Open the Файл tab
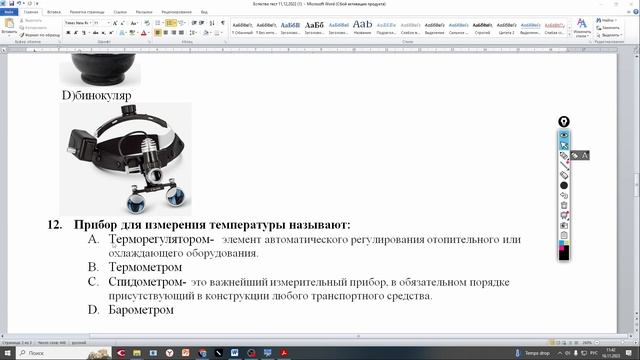This screenshot has width=640, height=360. pos(9,12)
